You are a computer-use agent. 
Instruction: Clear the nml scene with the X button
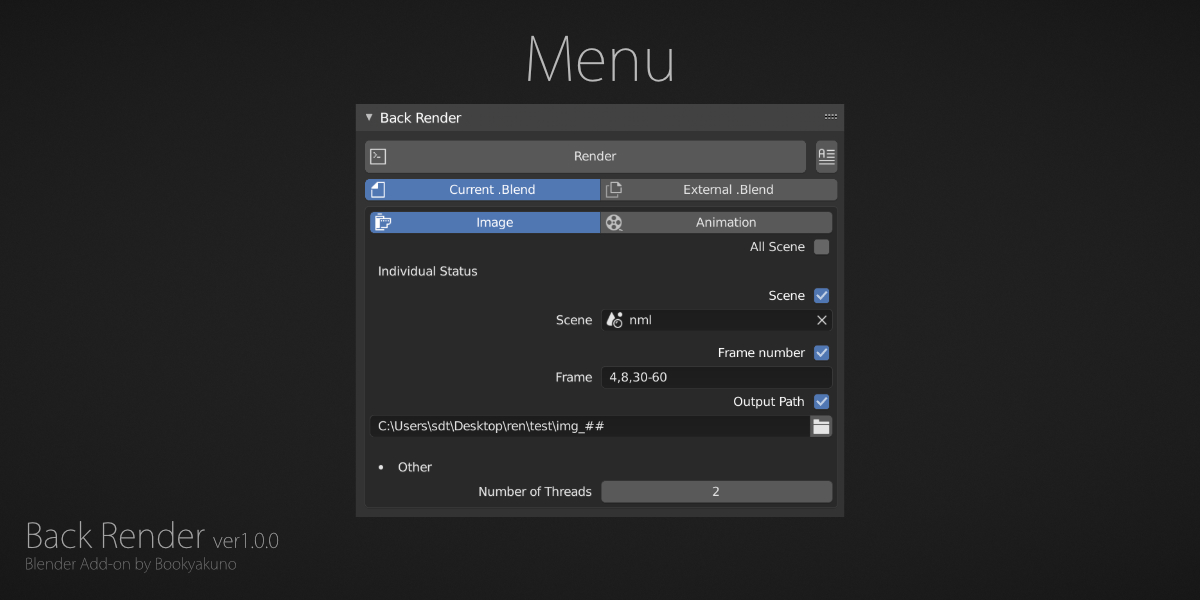[821, 319]
